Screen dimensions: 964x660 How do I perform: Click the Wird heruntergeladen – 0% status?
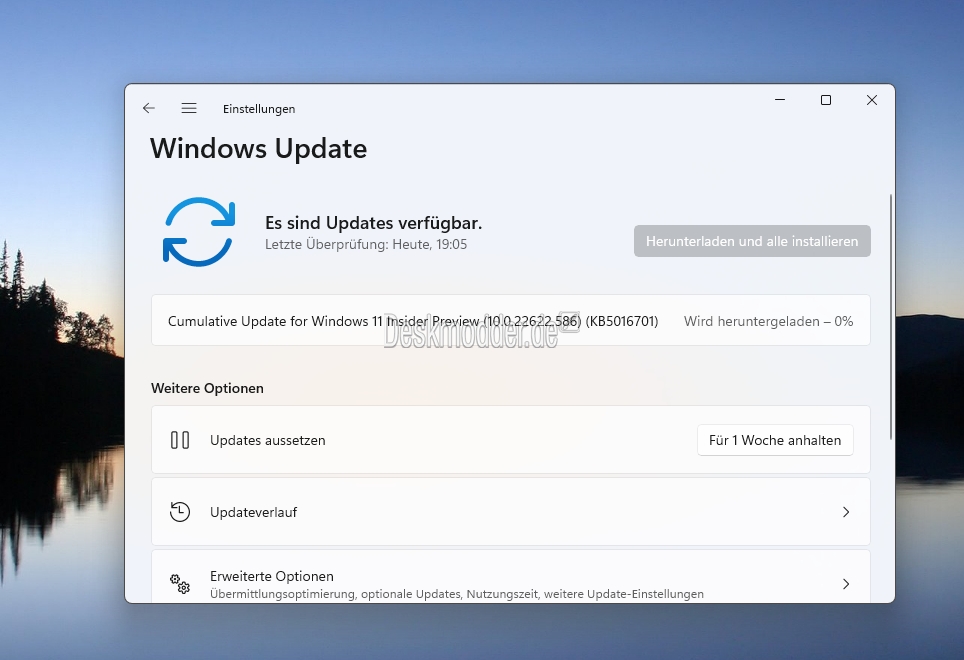coord(768,321)
